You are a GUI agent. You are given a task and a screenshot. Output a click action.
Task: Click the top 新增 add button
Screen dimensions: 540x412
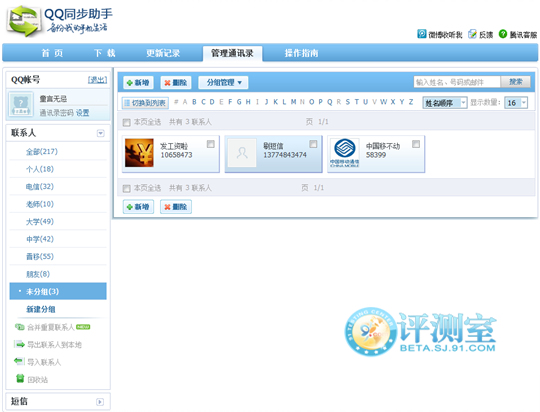pos(138,83)
